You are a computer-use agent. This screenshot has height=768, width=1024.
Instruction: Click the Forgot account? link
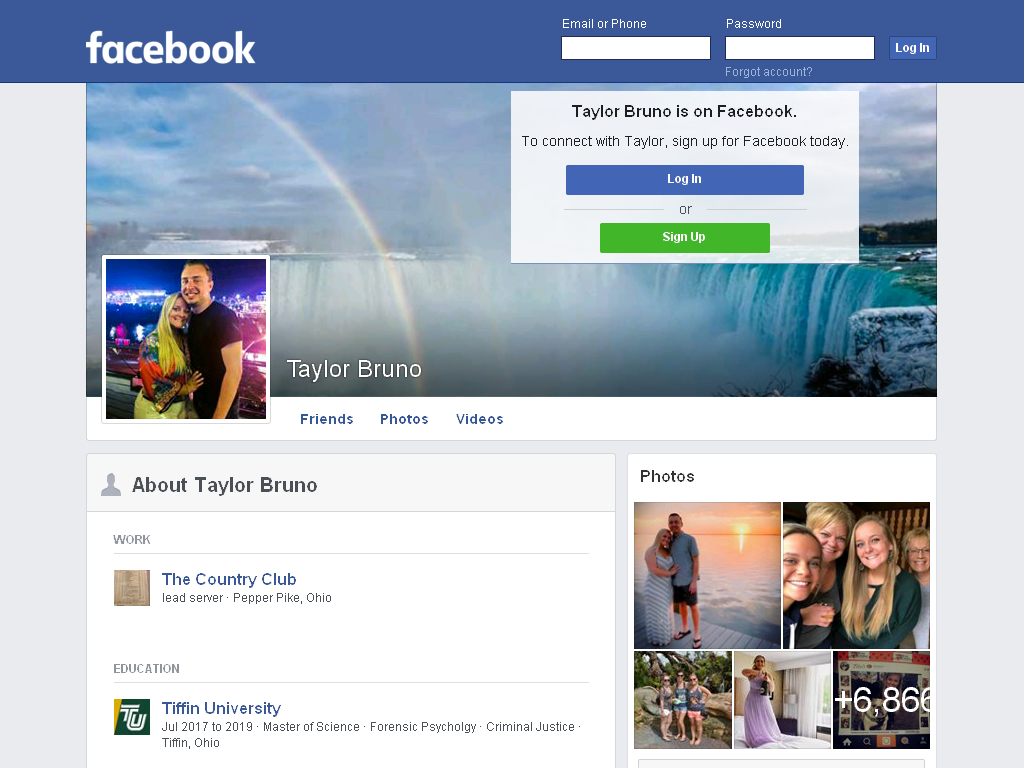point(769,72)
